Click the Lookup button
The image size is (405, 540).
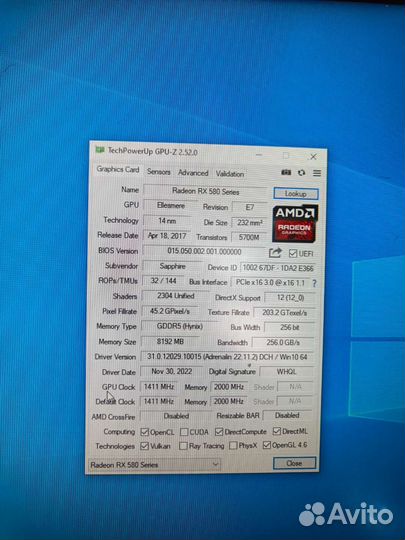[296, 194]
